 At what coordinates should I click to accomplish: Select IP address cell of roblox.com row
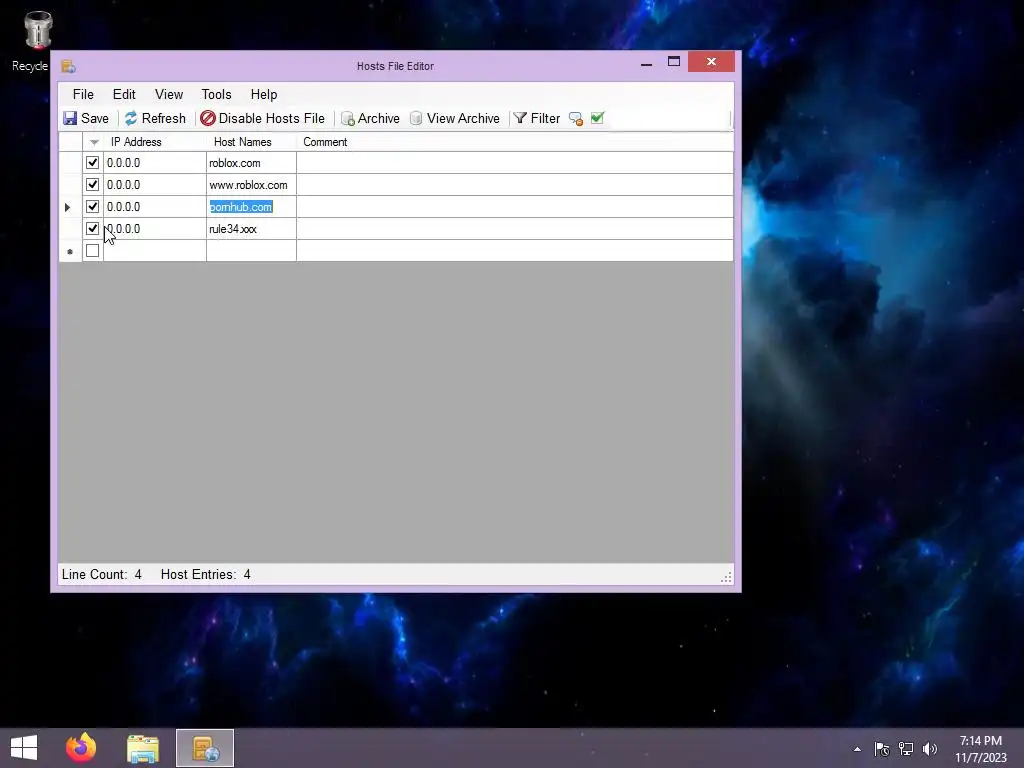click(x=155, y=163)
